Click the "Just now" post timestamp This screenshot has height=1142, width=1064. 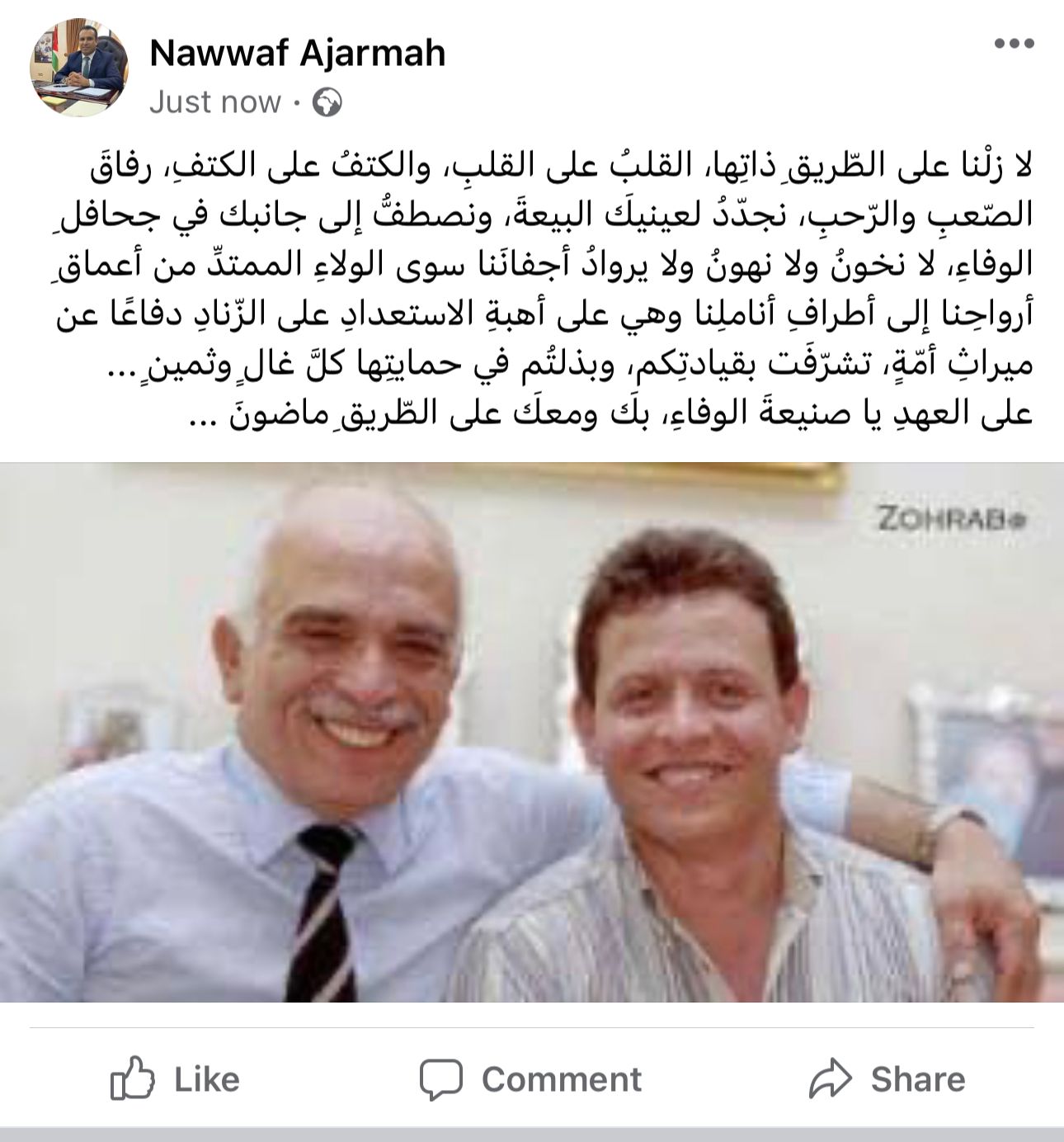point(215,102)
